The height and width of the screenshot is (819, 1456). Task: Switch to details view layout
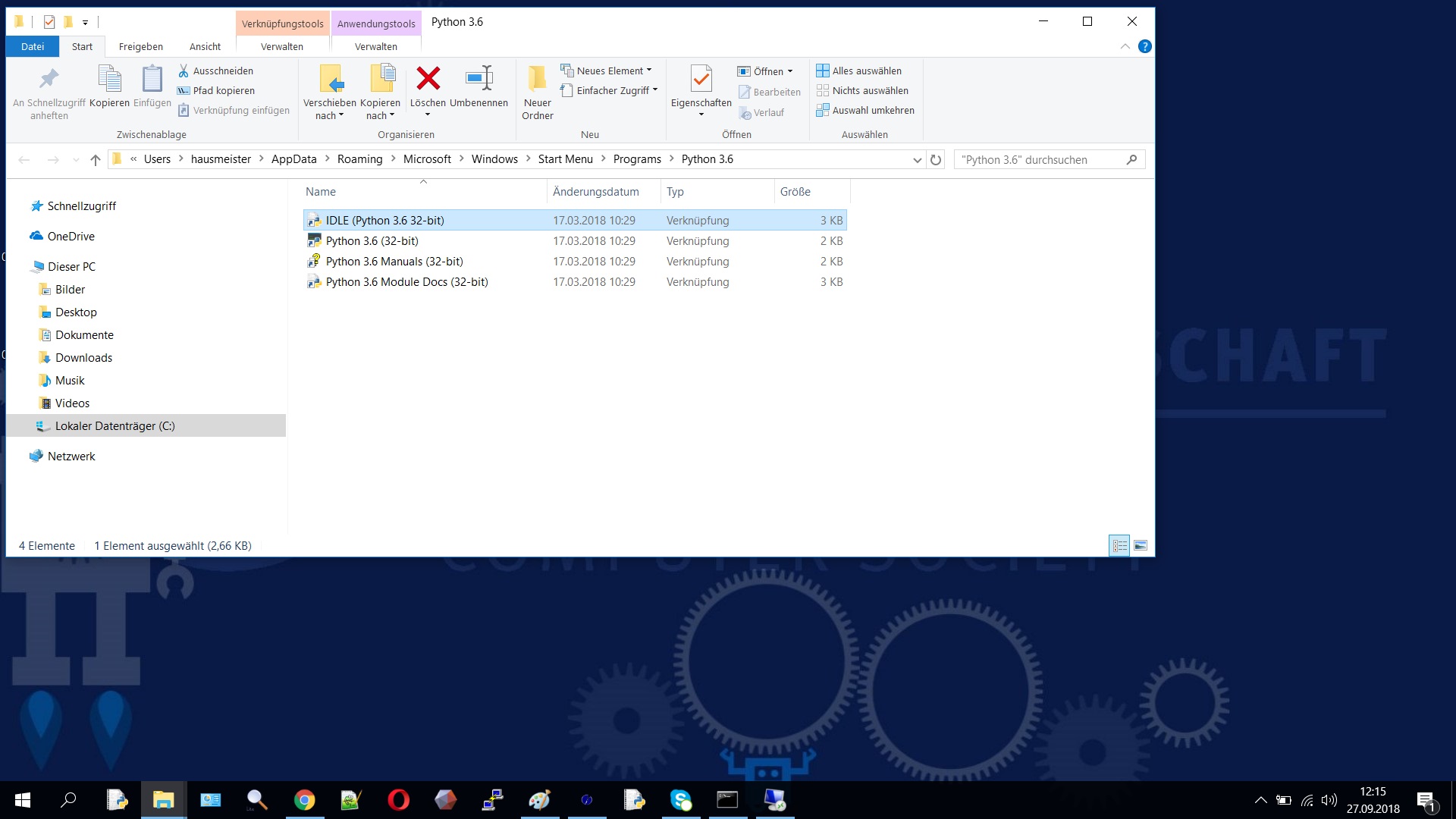1119,545
